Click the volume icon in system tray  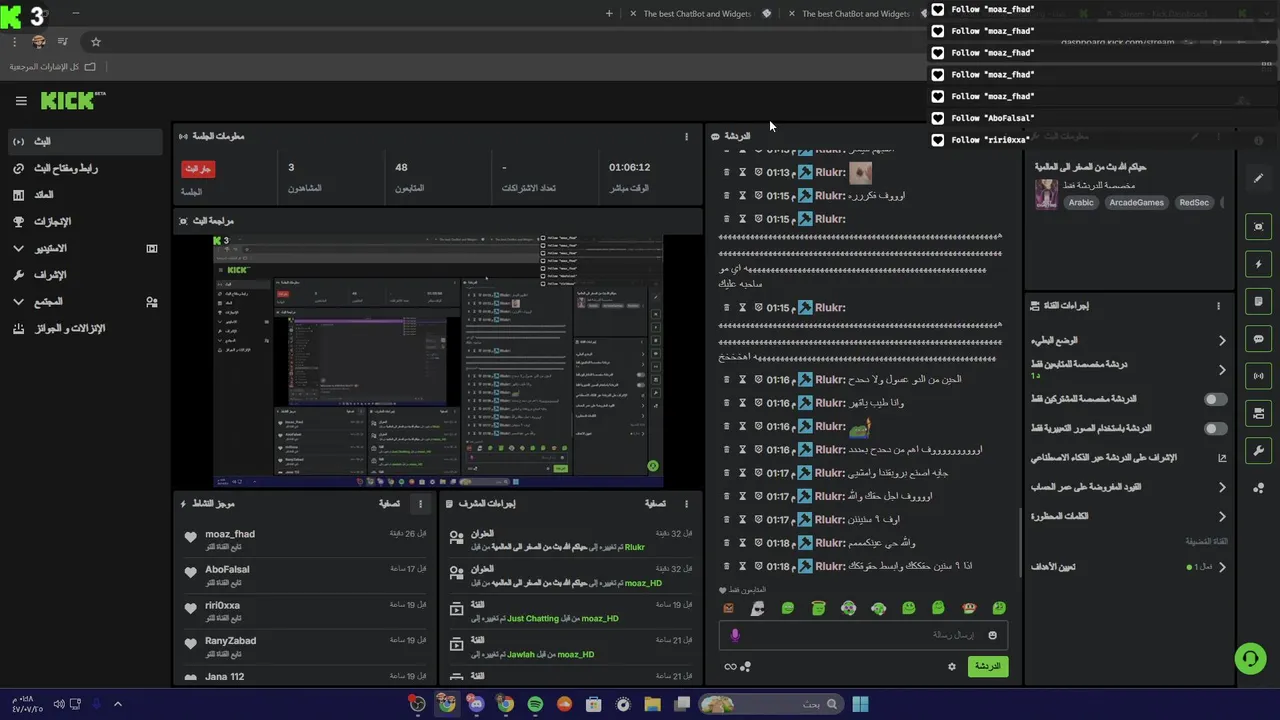(x=59, y=704)
